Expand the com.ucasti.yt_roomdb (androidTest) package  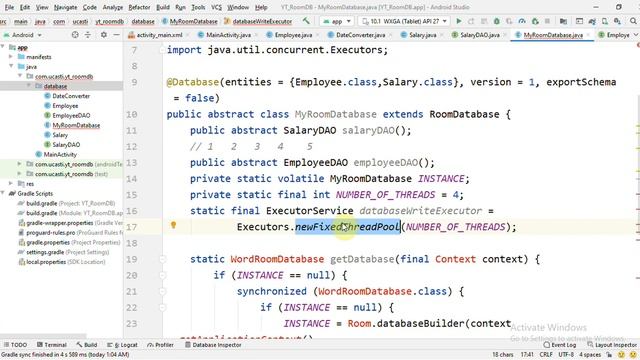(20, 164)
